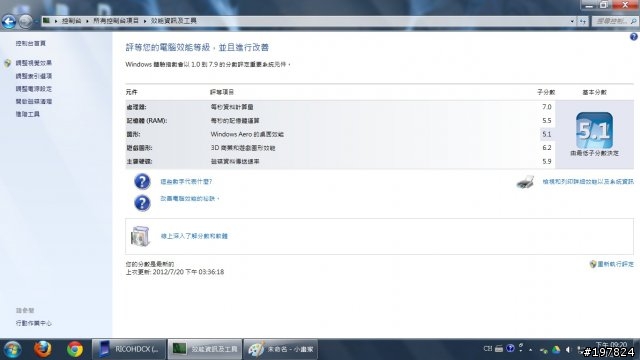This screenshot has height=360, width=640.
Task: Open the address bar history dropdown arrow
Action: click(572, 21)
